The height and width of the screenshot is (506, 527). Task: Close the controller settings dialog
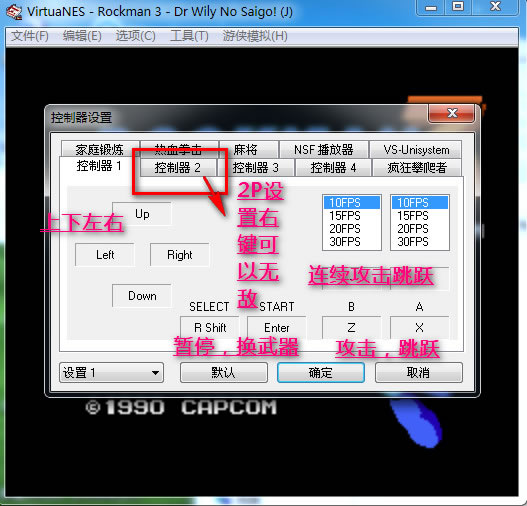pyautogui.click(x=451, y=113)
